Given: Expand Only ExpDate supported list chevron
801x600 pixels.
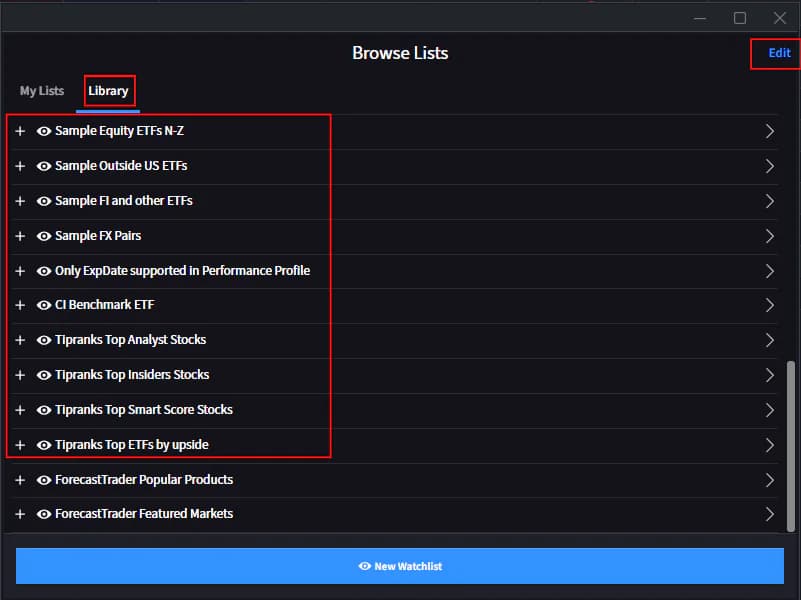Looking at the screenshot, I should (770, 271).
